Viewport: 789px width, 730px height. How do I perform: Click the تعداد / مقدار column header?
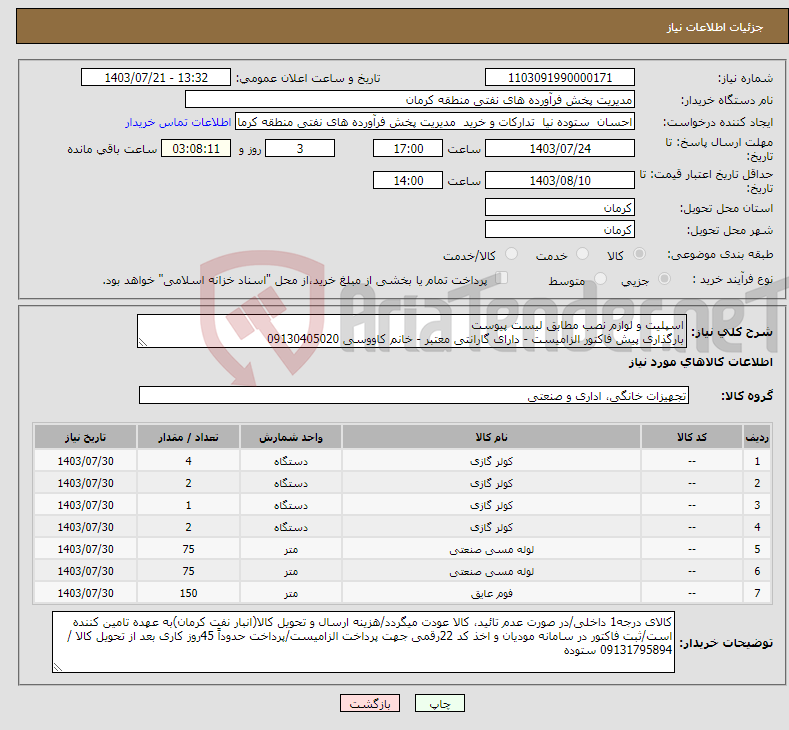[x=188, y=437]
